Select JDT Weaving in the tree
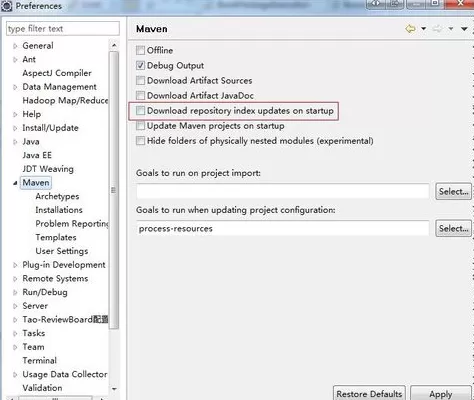This screenshot has height=400, width=474. click(48, 169)
